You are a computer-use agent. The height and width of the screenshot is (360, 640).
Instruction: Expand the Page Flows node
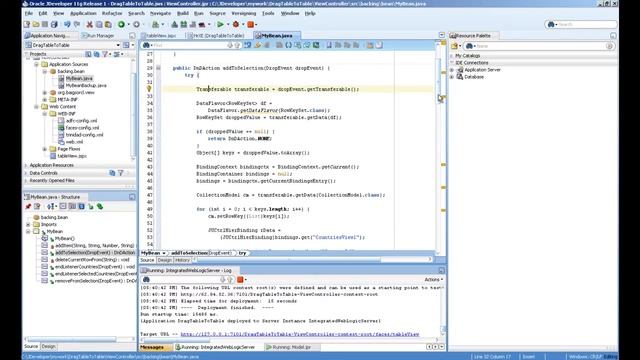click(45, 149)
